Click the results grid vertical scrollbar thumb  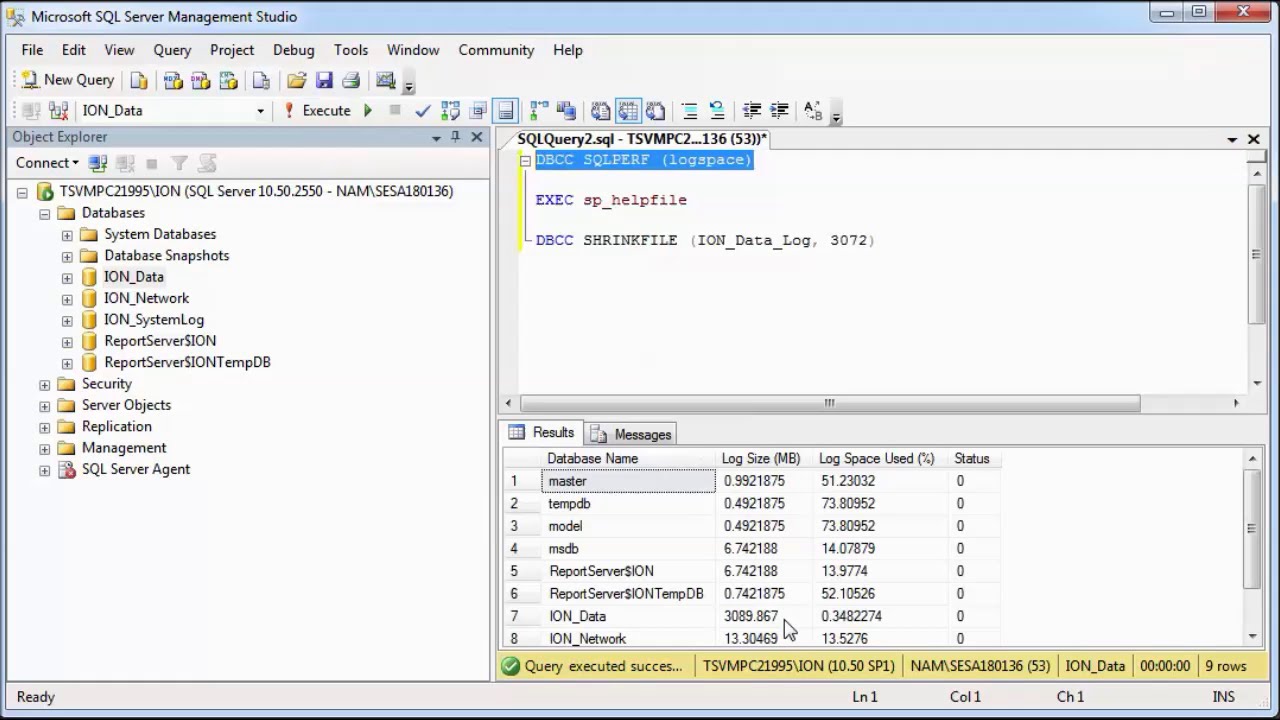pos(1253,528)
